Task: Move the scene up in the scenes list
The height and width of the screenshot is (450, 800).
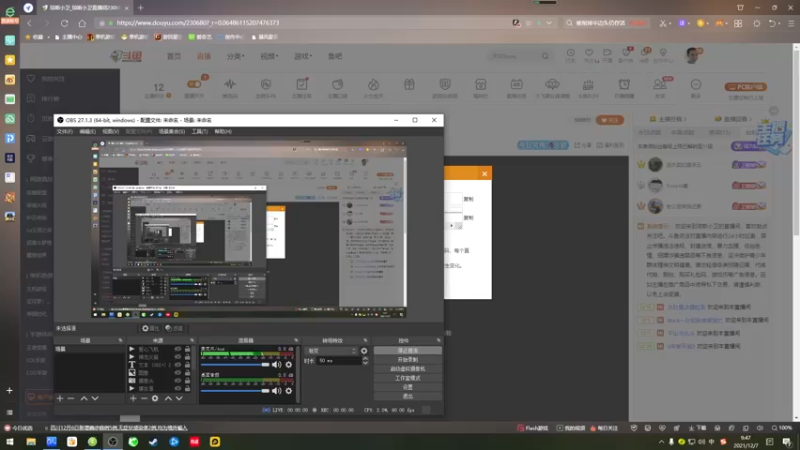Action: click(84, 398)
